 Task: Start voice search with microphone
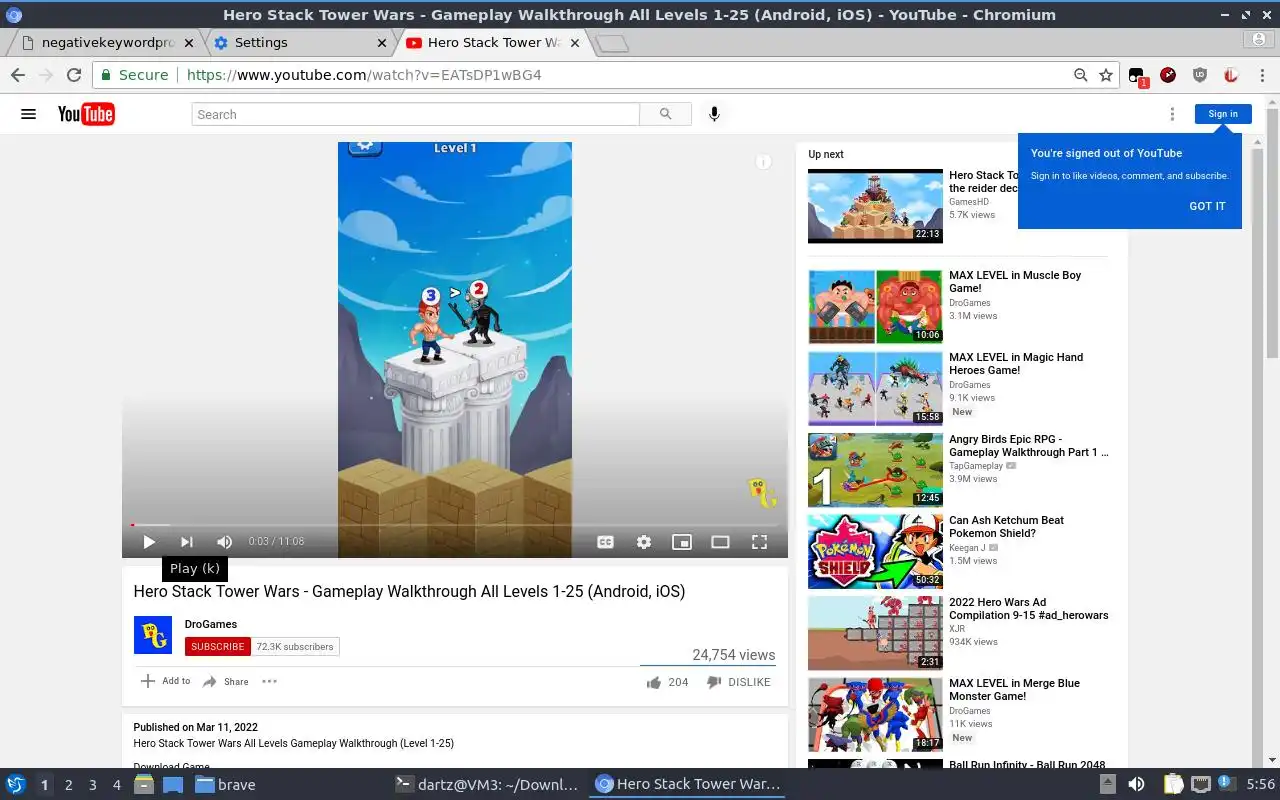714,114
